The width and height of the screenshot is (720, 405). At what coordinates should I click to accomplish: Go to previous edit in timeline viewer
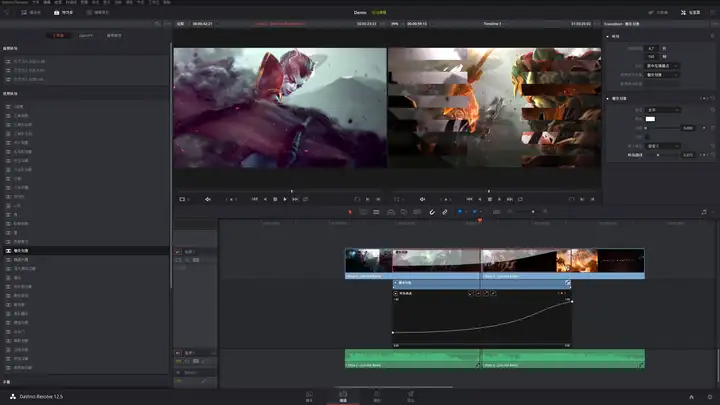click(x=469, y=199)
